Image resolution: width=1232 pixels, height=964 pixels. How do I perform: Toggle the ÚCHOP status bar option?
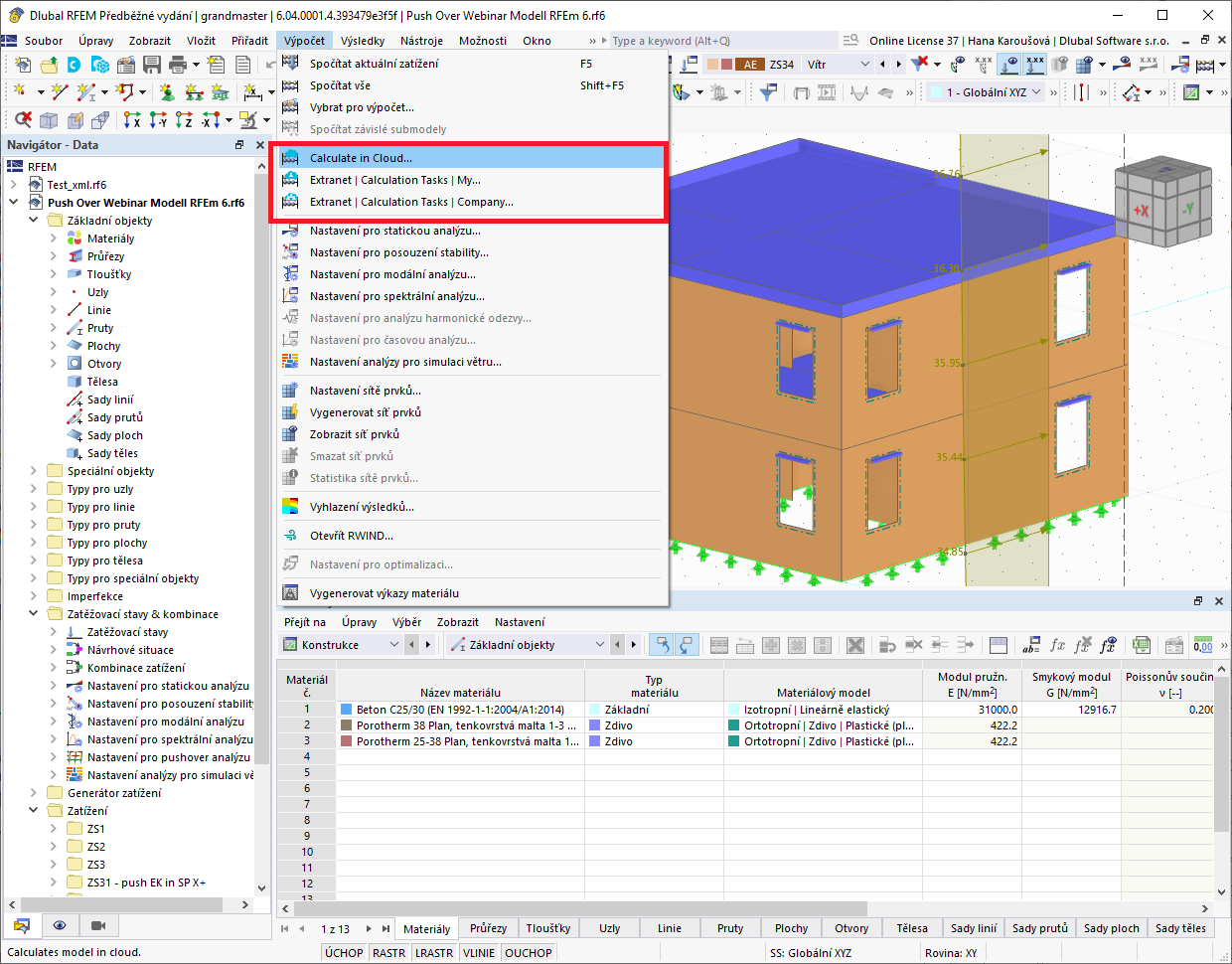[x=344, y=952]
